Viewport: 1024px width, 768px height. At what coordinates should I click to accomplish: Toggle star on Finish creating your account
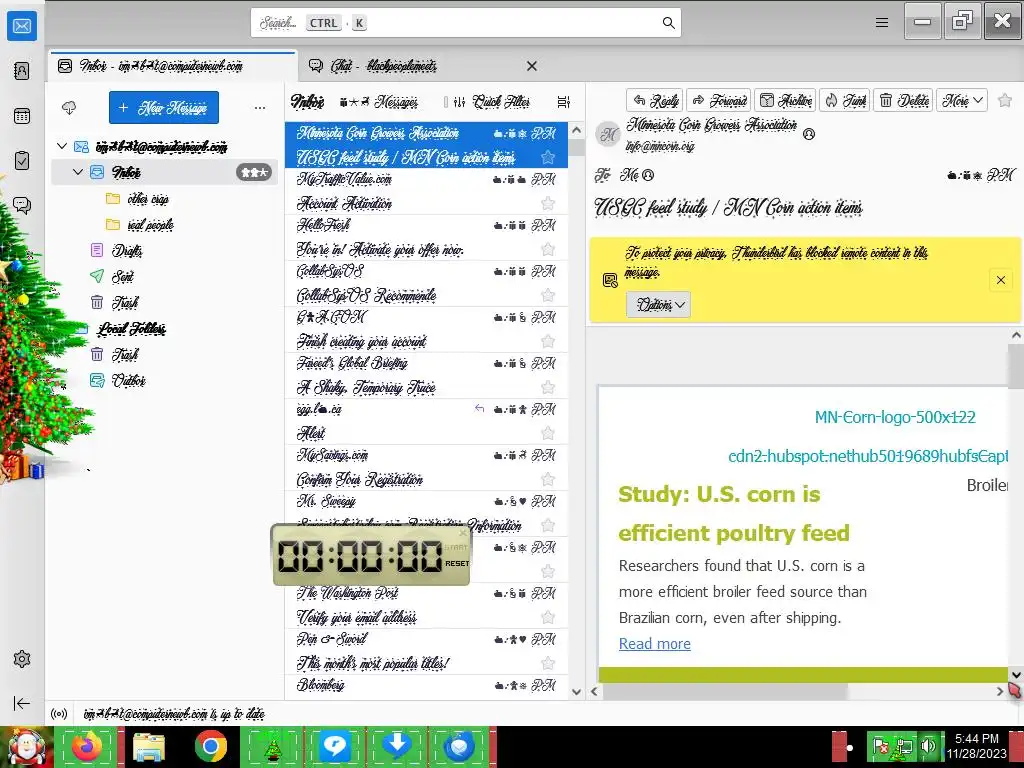point(548,341)
